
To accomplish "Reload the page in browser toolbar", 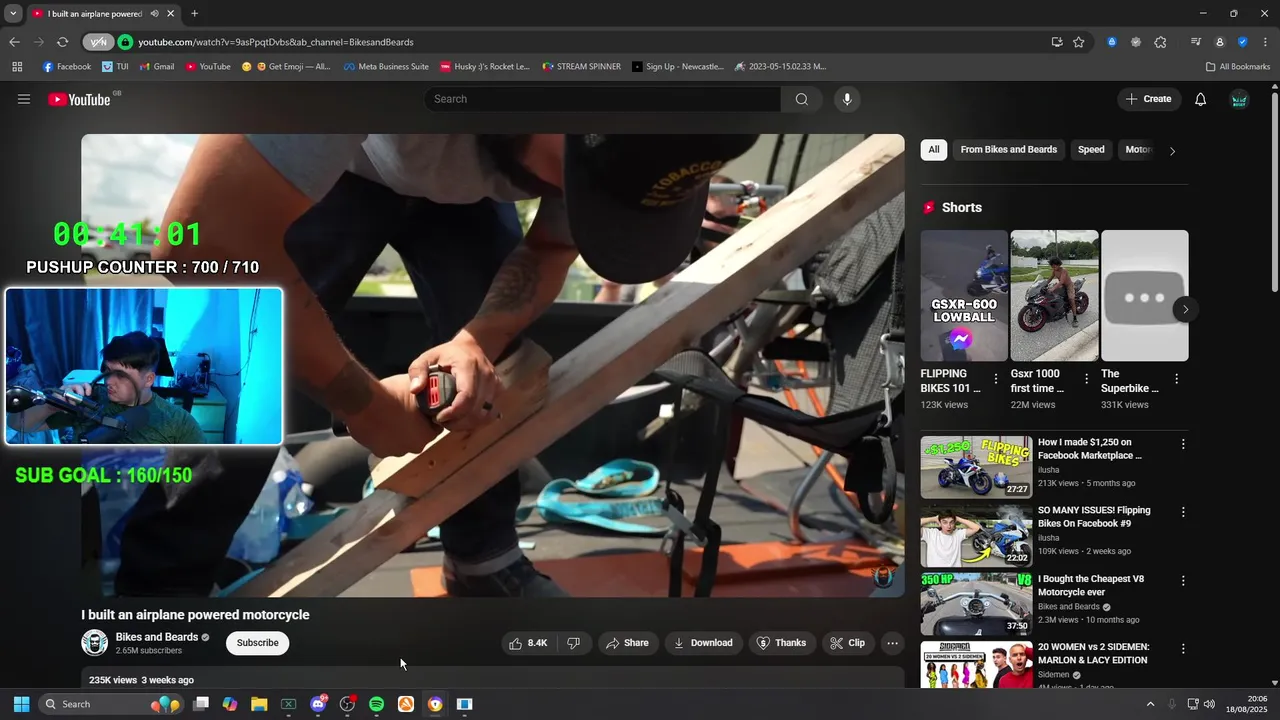I will coord(62,42).
